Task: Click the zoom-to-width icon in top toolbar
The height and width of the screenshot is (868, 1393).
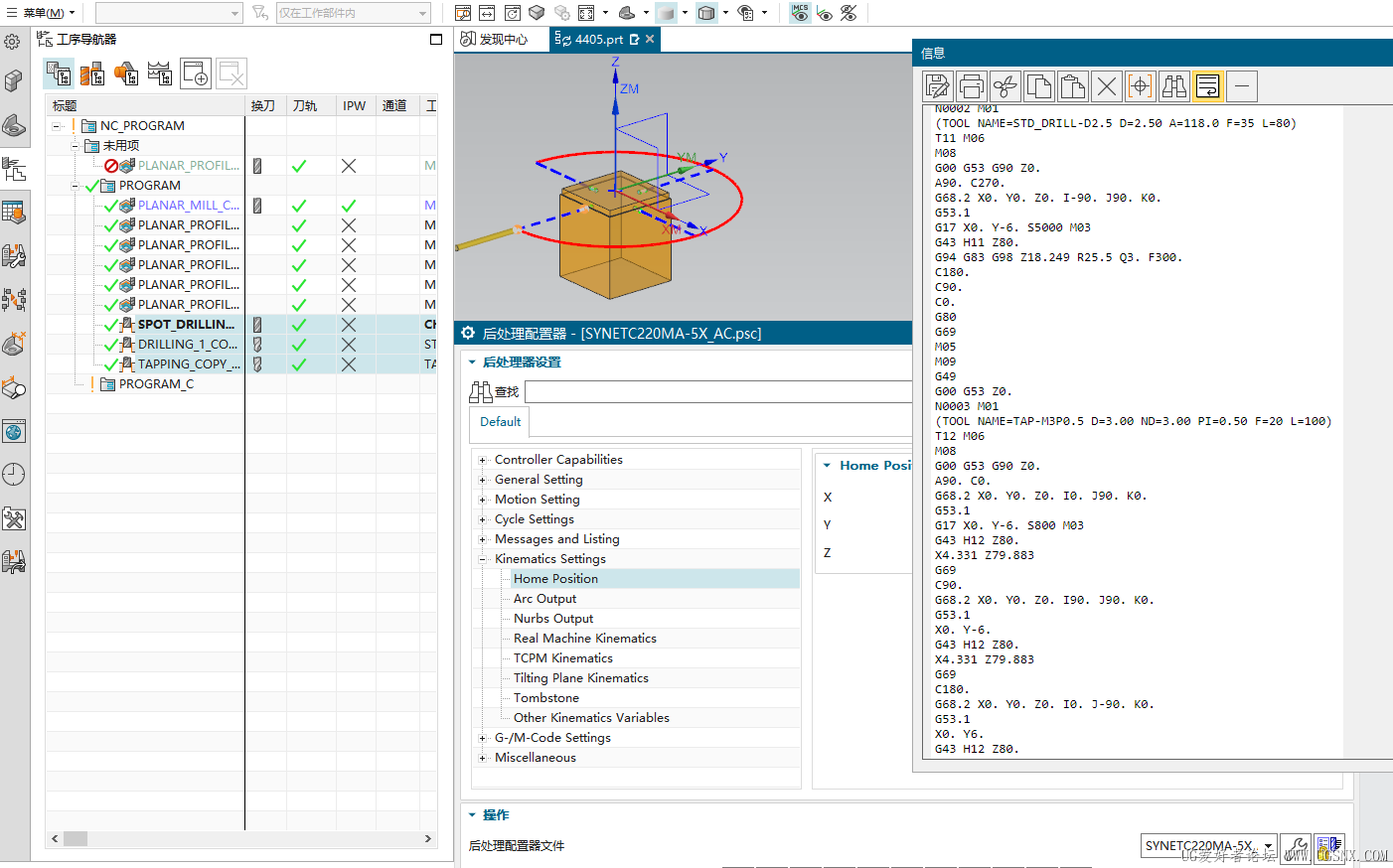Action: (x=487, y=13)
